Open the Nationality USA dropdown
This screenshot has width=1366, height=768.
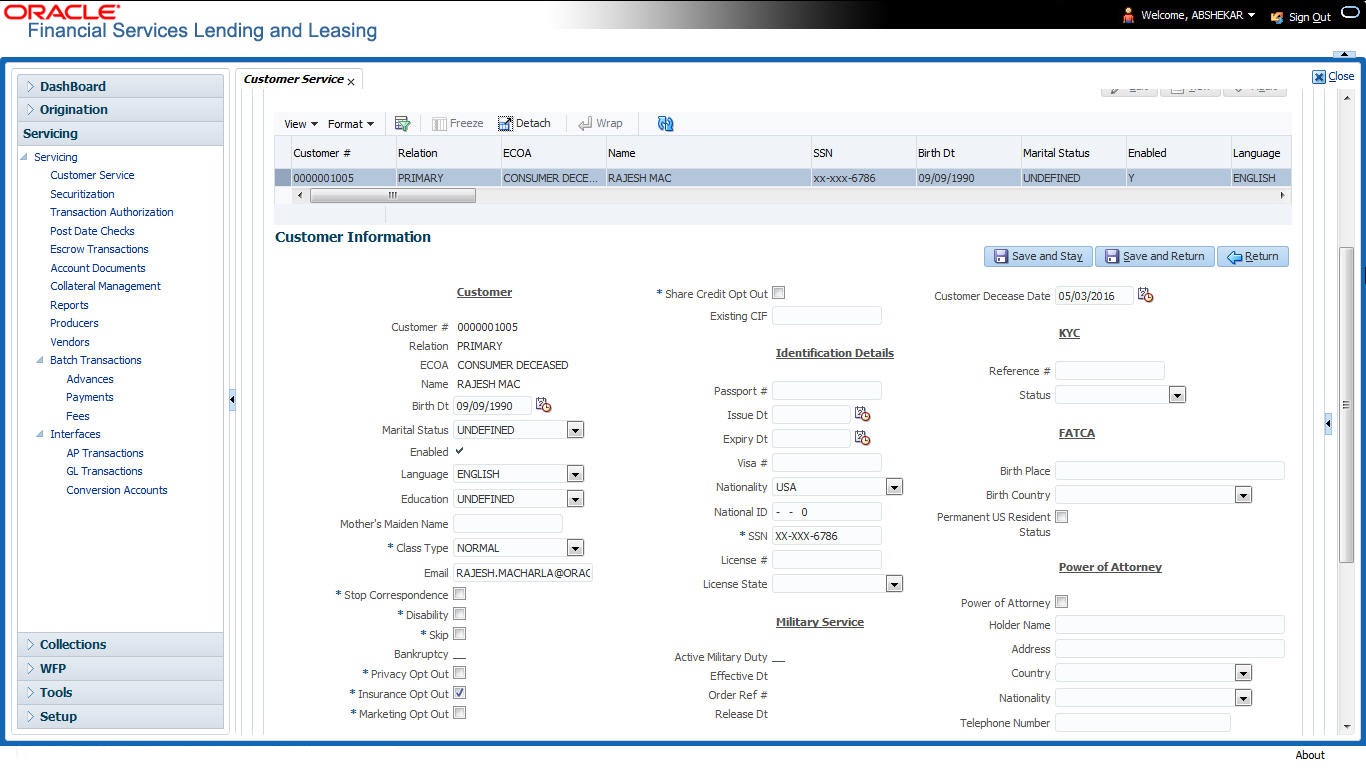894,487
